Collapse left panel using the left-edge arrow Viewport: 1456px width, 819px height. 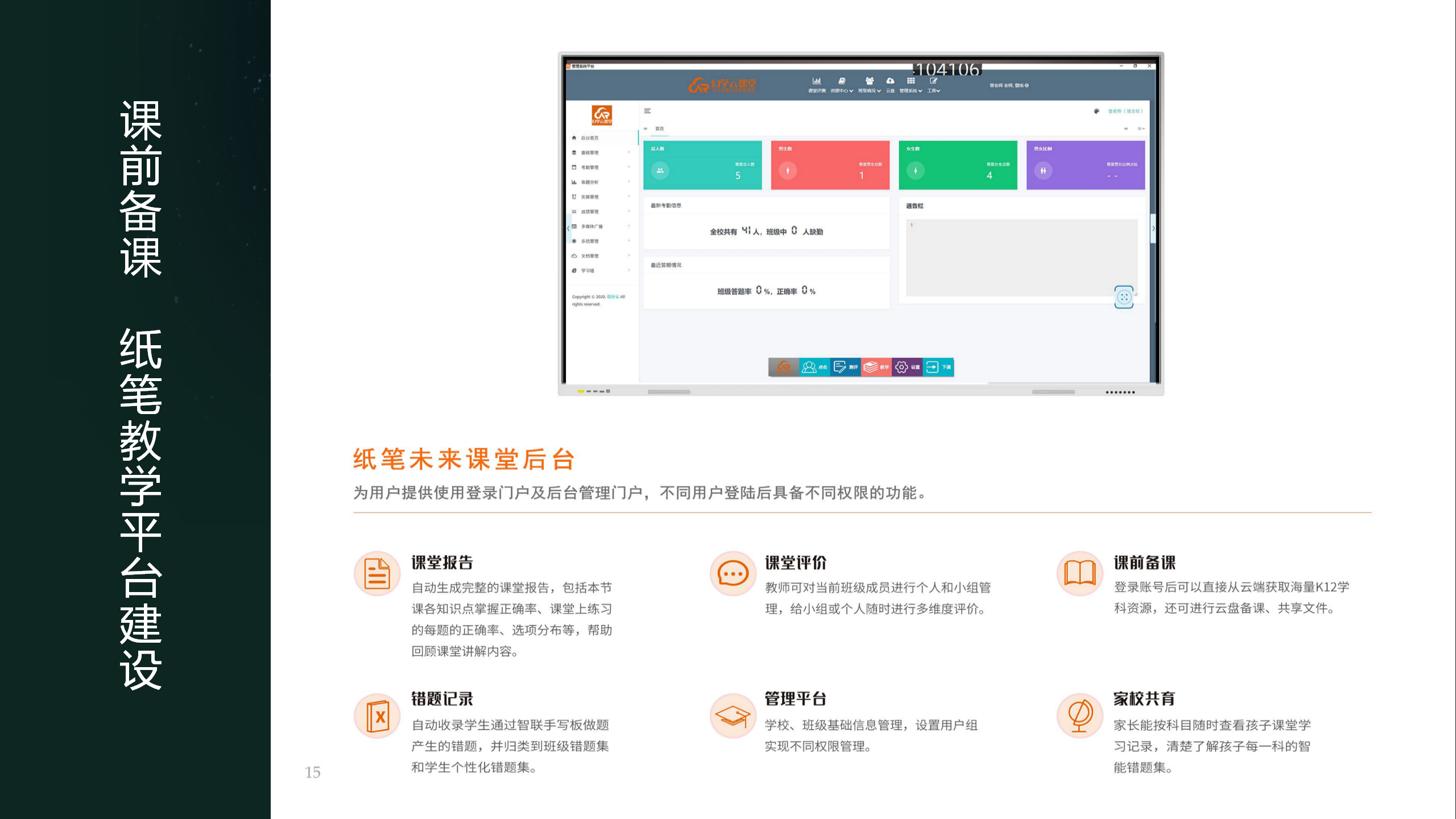[x=568, y=228]
